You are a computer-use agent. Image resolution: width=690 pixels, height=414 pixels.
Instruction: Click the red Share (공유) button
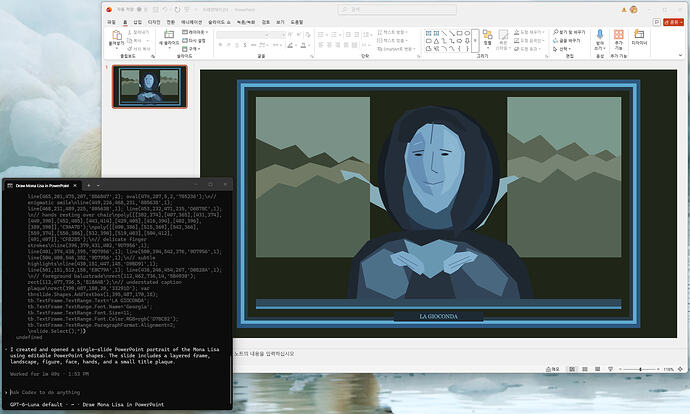pos(673,22)
